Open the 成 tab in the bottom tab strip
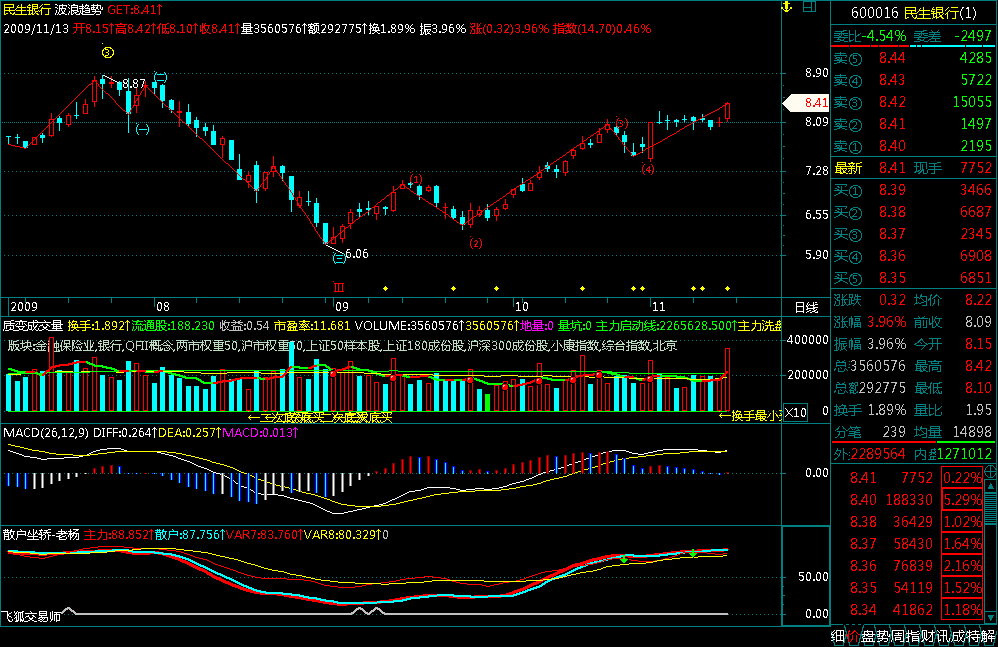The image size is (998, 647). coord(959,636)
